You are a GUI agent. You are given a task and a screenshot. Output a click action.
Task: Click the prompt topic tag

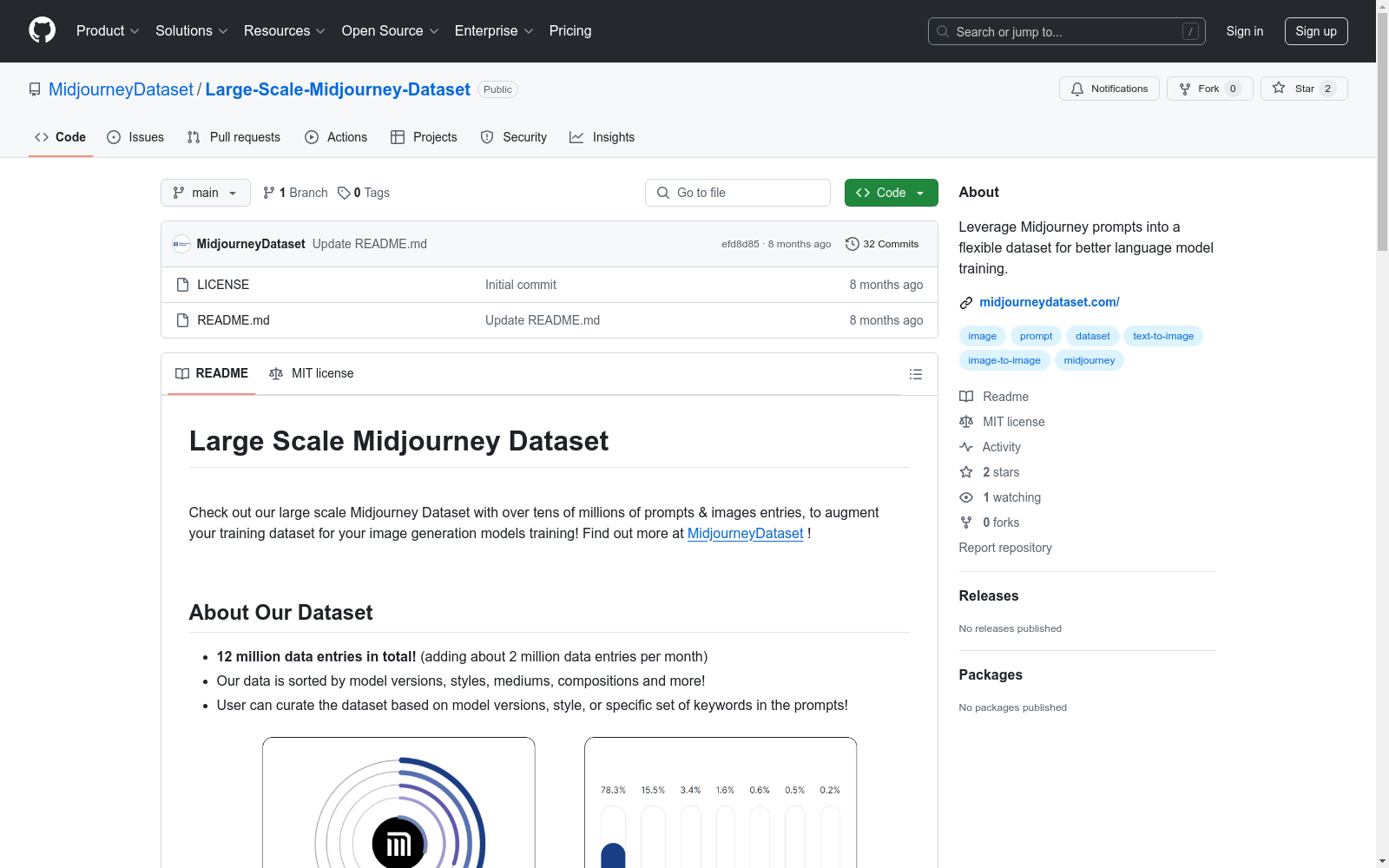1037,336
